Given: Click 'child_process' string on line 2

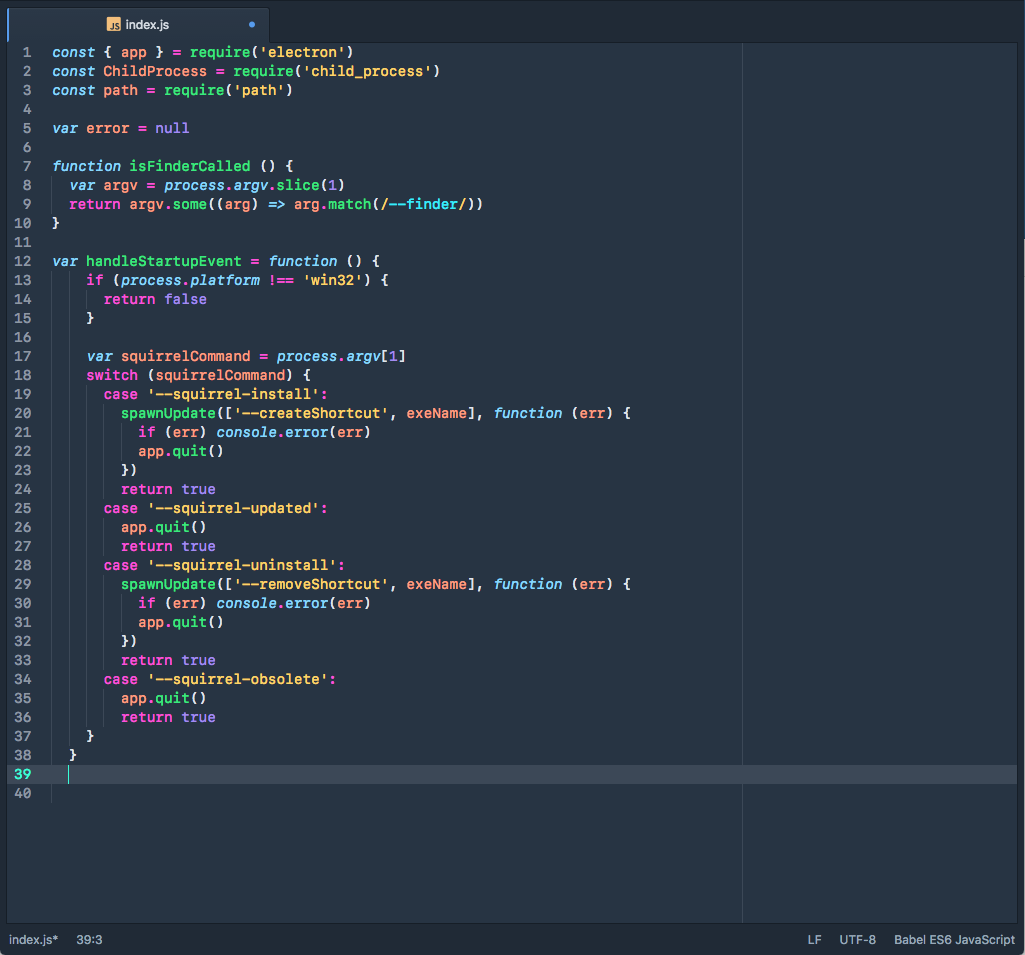Looking at the screenshot, I should tap(367, 71).
